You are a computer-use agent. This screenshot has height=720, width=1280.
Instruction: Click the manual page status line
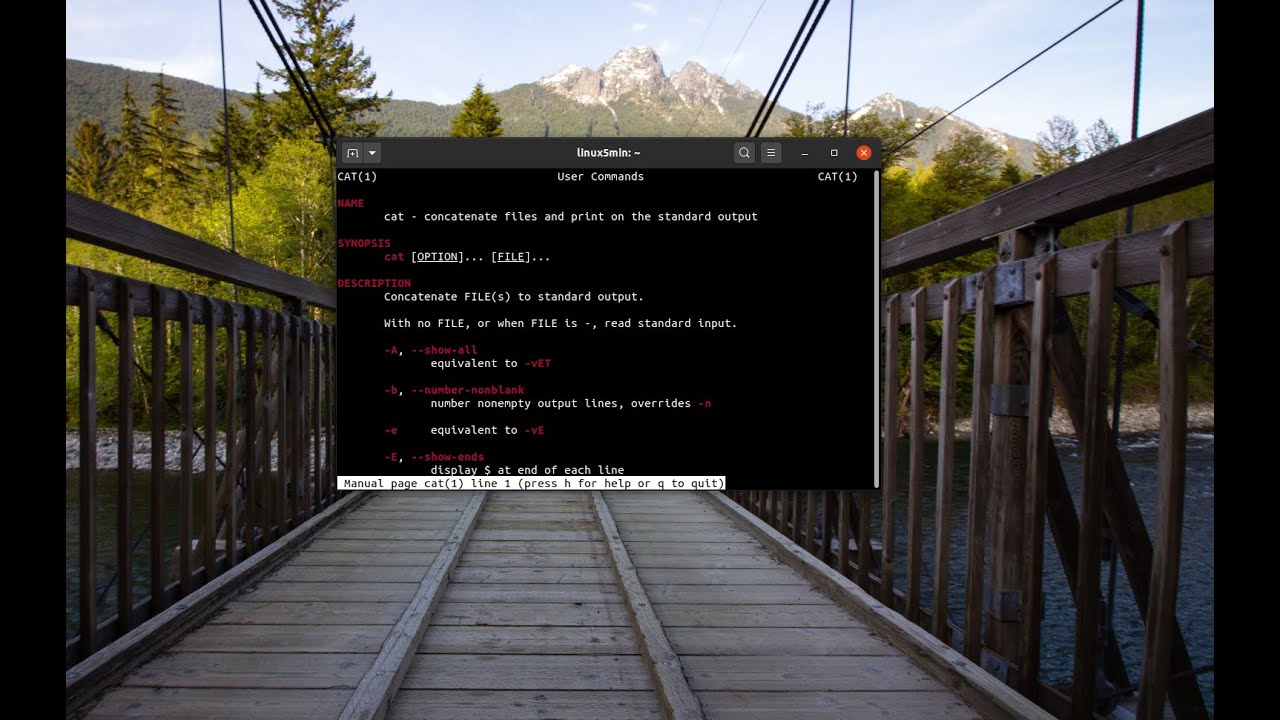[x=531, y=483]
